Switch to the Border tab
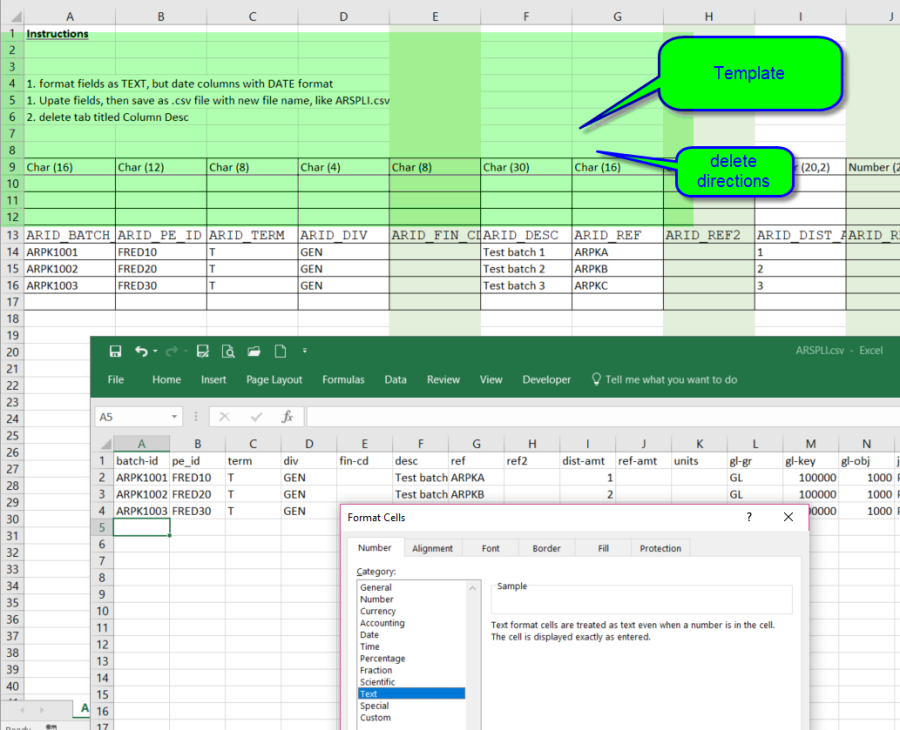 point(546,547)
